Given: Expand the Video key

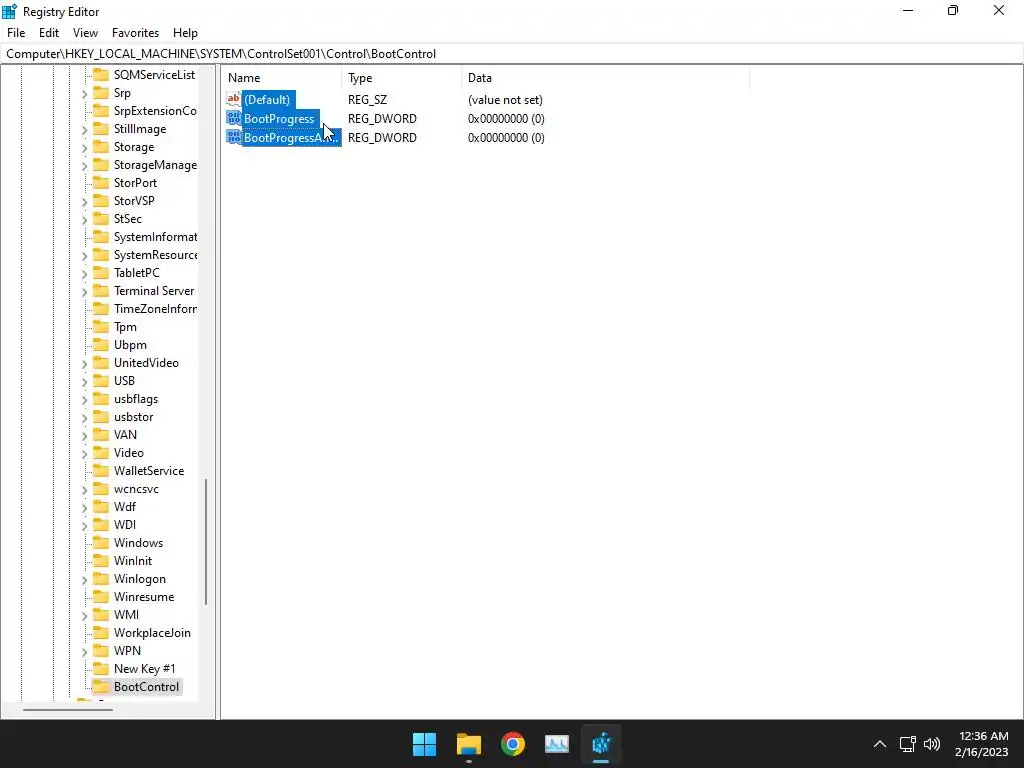Looking at the screenshot, I should tap(84, 454).
